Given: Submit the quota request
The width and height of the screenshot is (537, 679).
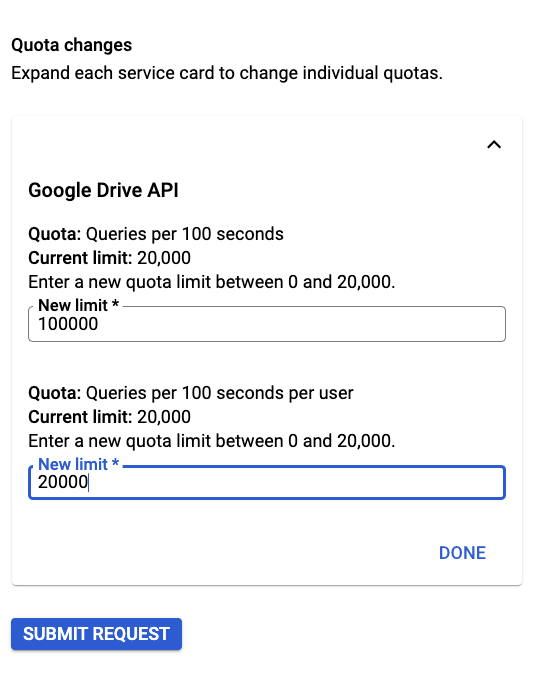Looking at the screenshot, I should point(96,634).
